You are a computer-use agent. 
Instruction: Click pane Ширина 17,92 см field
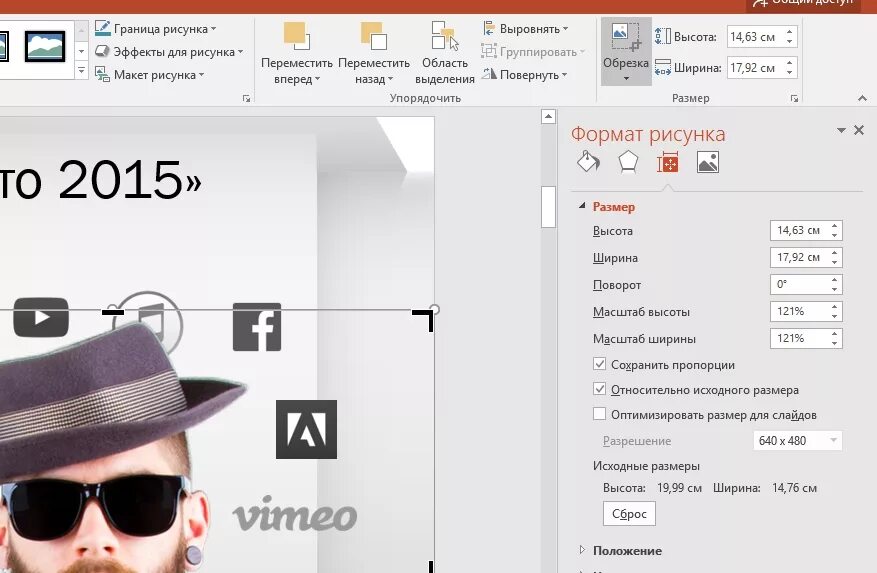[x=799, y=257]
